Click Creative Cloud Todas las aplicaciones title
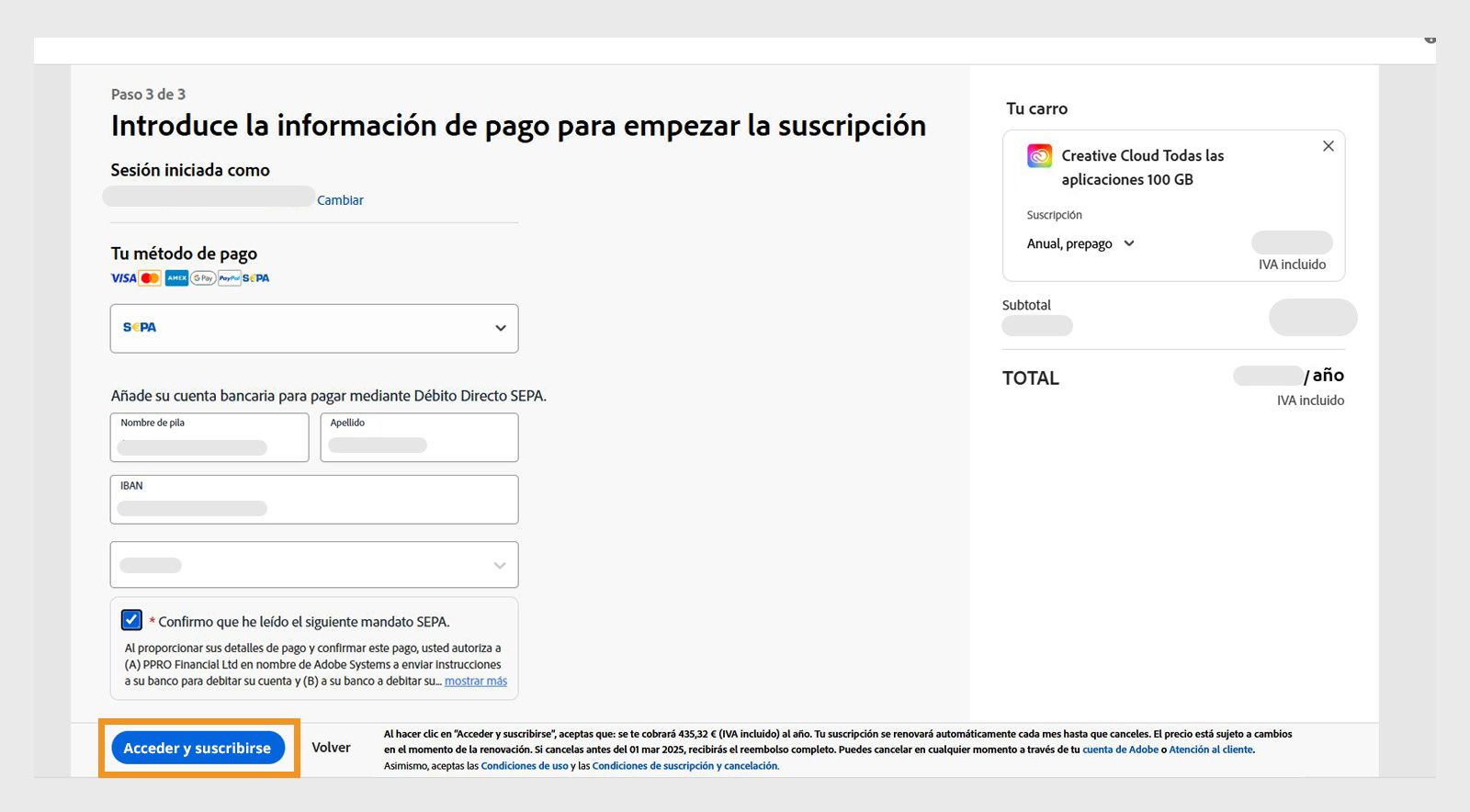Image resolution: width=1470 pixels, height=812 pixels. click(1143, 167)
